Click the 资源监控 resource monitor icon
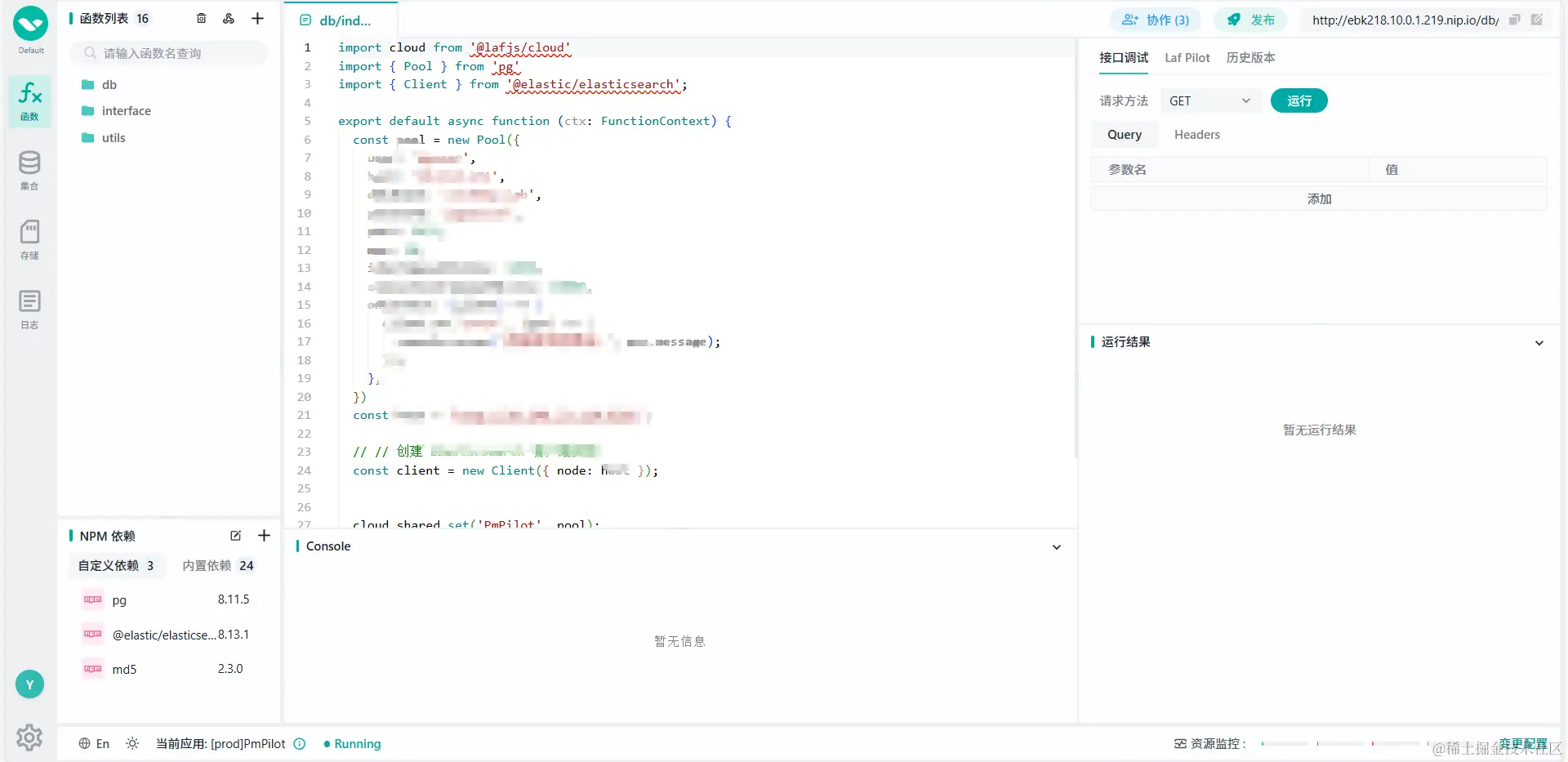 [1180, 744]
